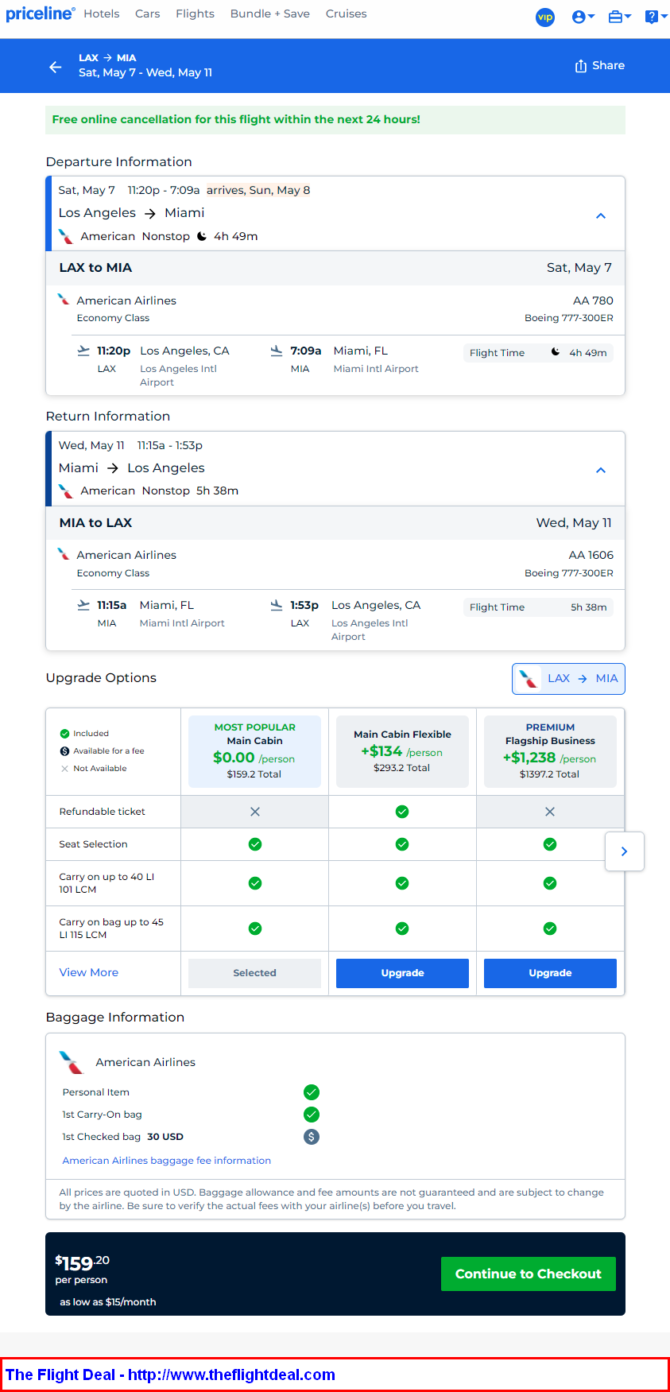
Task: Click the Share icon button
Action: click(x=599, y=66)
